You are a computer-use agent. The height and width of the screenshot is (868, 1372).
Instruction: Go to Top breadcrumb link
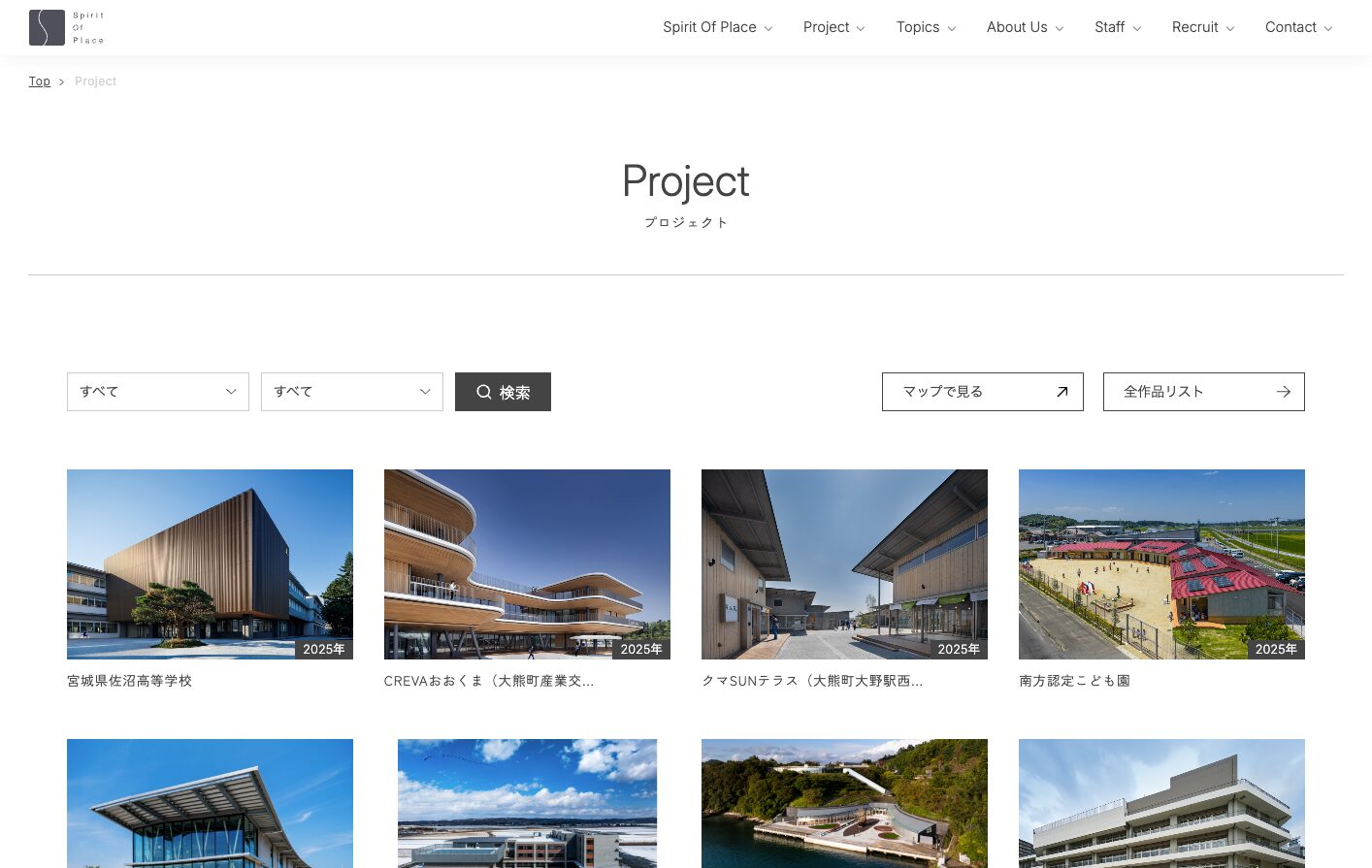tap(39, 81)
